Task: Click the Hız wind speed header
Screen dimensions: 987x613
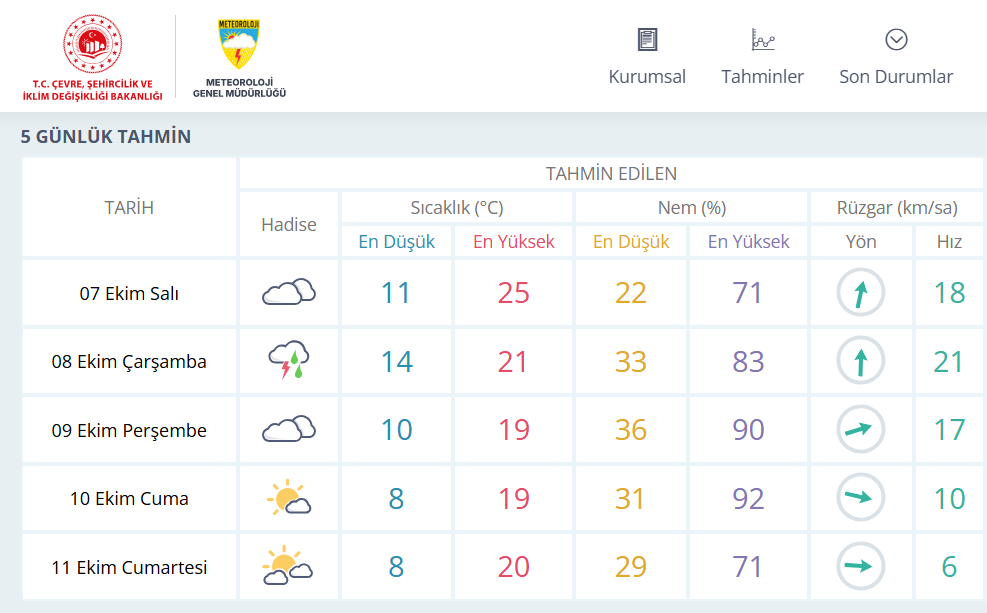Action: [949, 241]
